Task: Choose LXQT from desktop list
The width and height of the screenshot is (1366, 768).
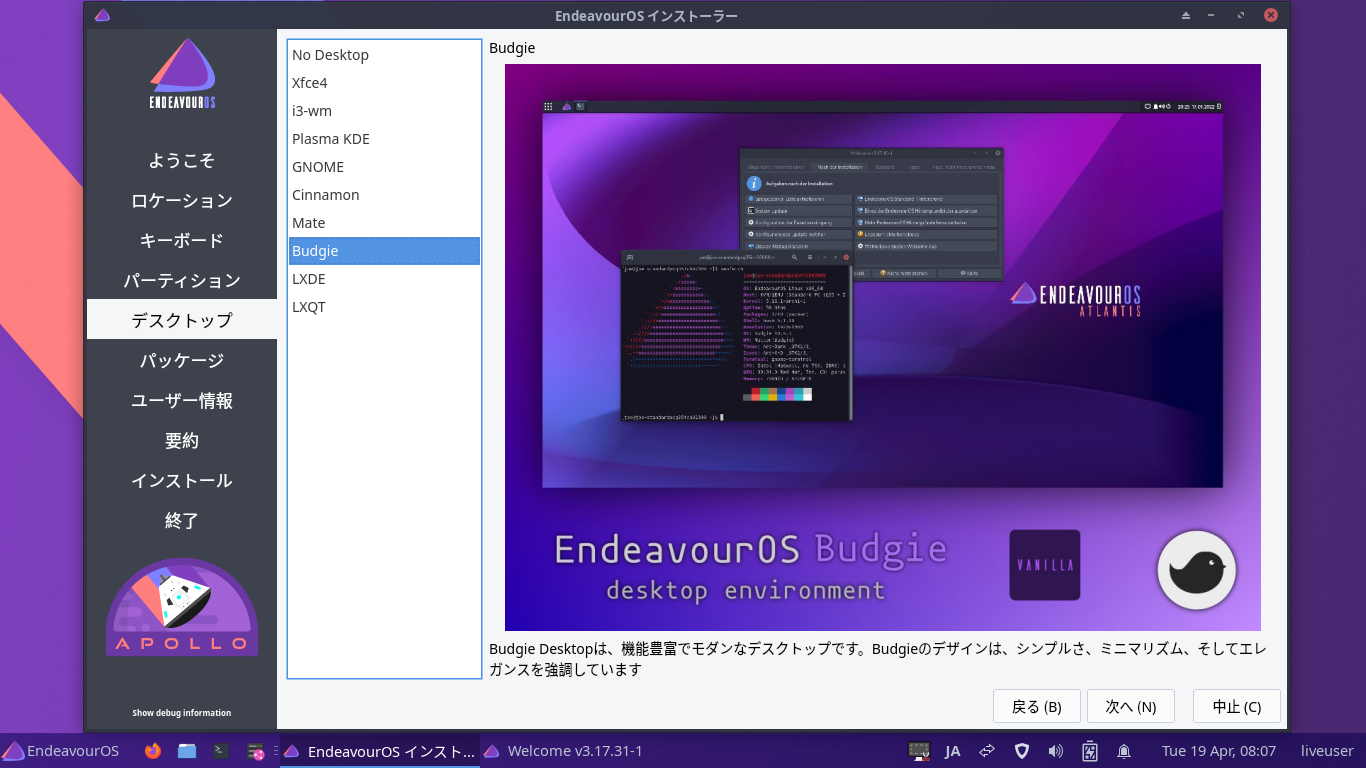Action: 384,307
